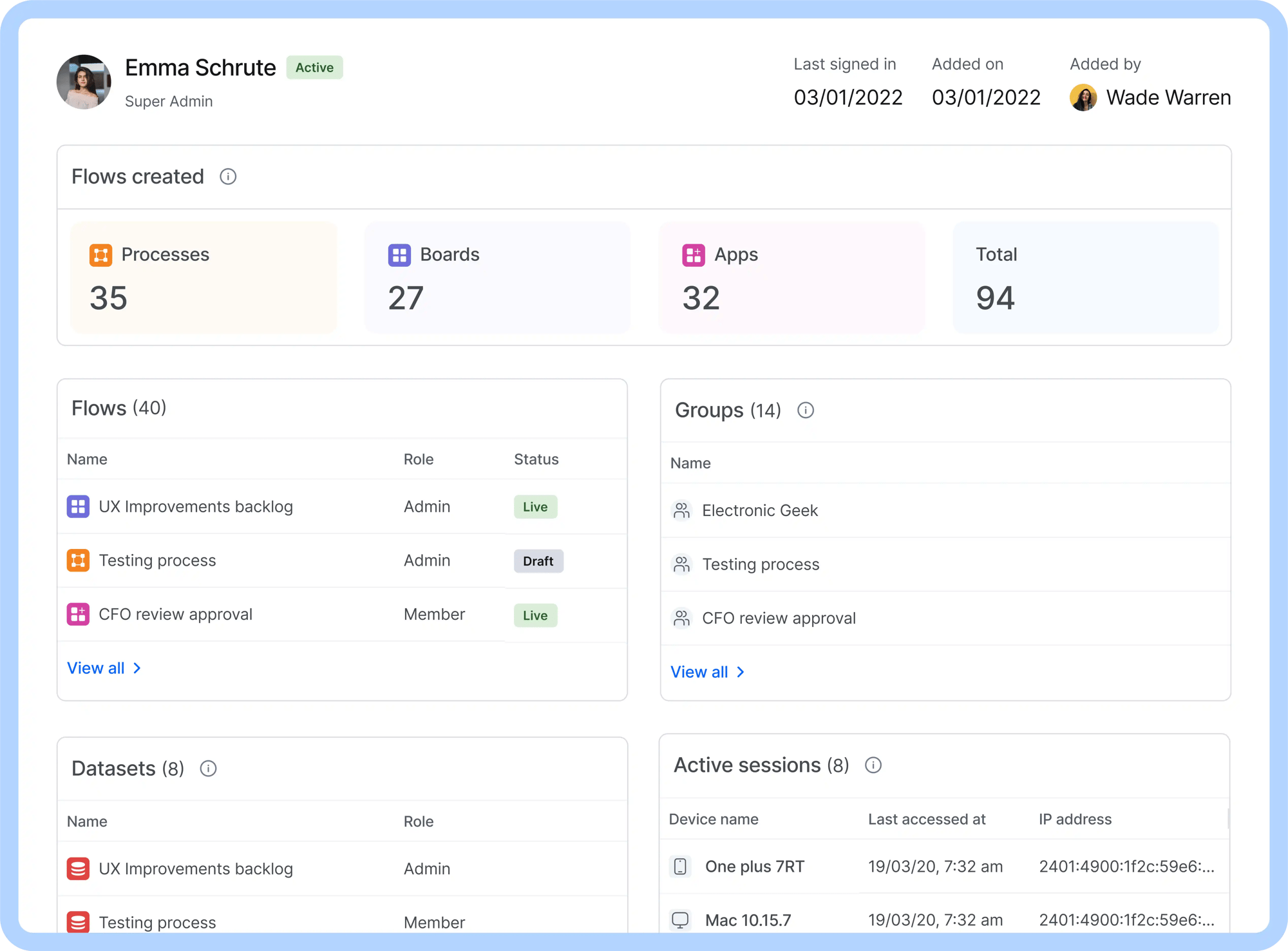The image size is (1288, 951).
Task: Click the chevron after Groups View all
Action: tap(741, 672)
